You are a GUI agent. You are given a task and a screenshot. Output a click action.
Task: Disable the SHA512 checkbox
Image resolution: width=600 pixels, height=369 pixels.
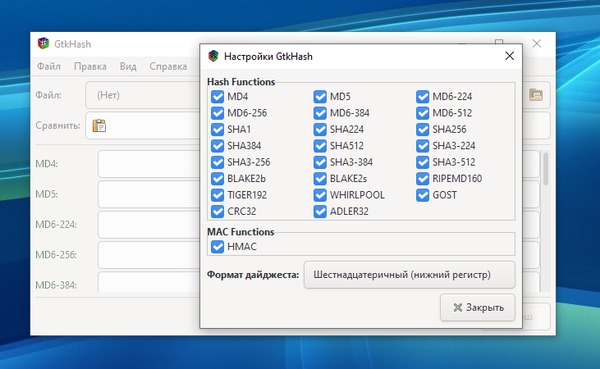click(x=320, y=146)
